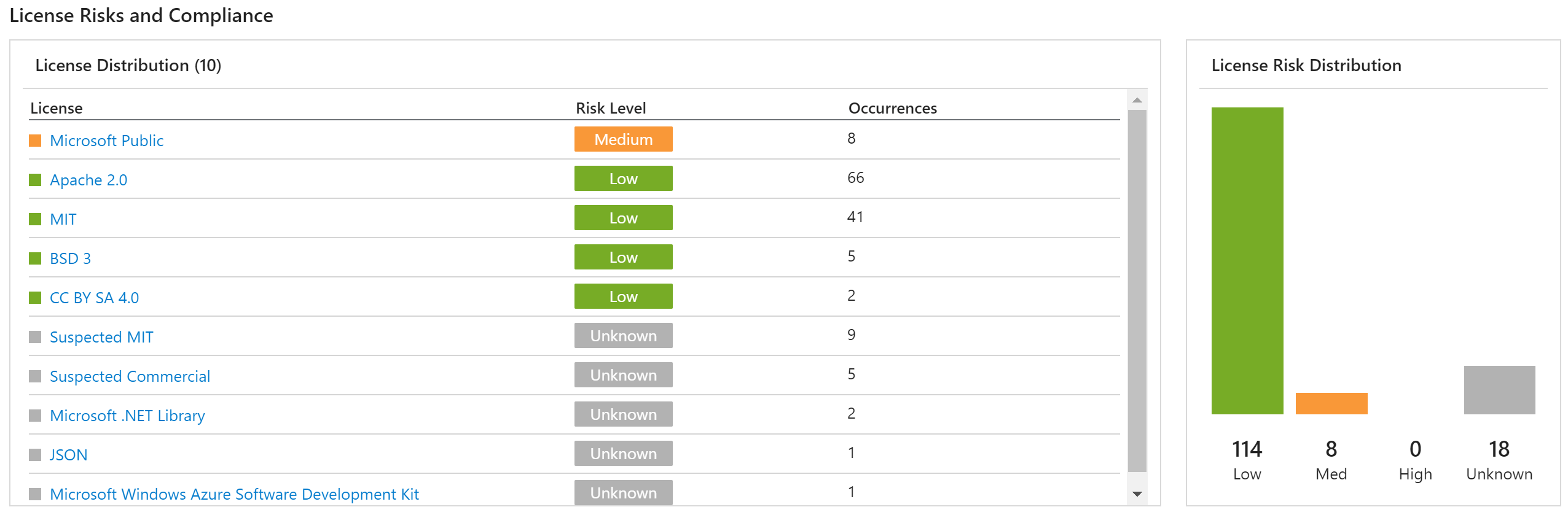
Task: Click the gray swatch beside JSON
Action: [35, 455]
